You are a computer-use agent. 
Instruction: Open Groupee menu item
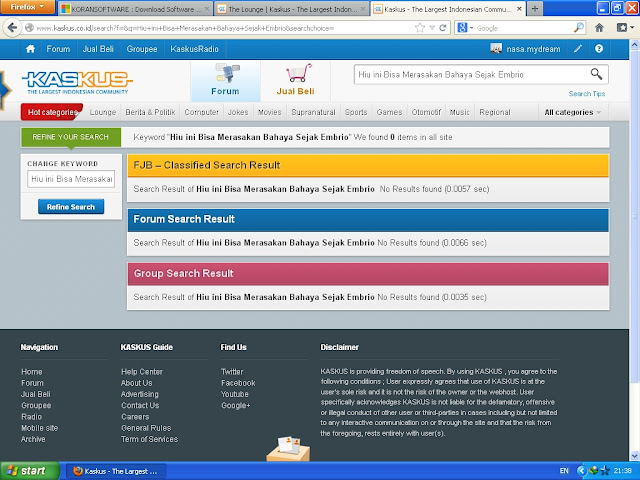click(142, 49)
